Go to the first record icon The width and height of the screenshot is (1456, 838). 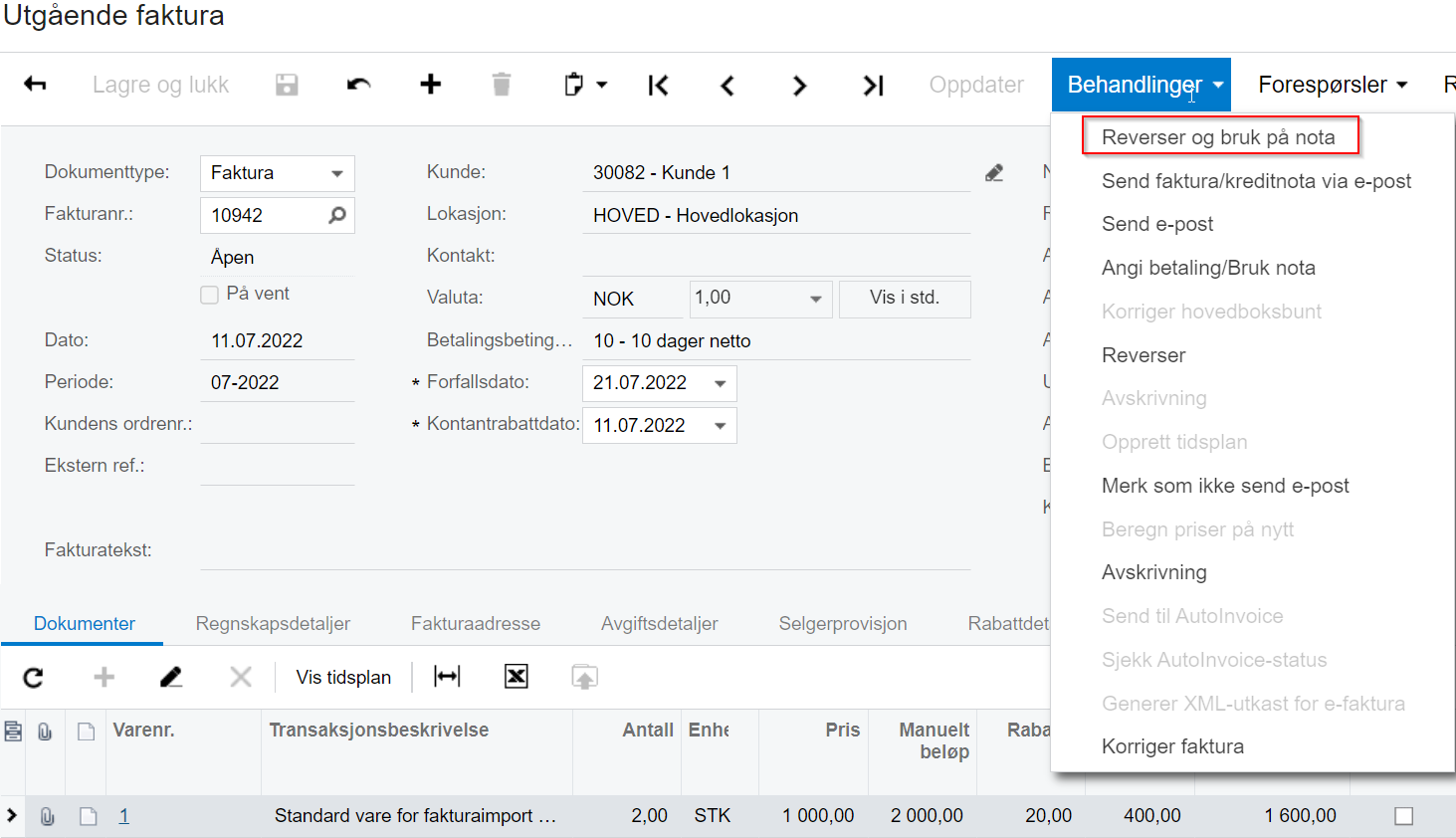point(658,86)
